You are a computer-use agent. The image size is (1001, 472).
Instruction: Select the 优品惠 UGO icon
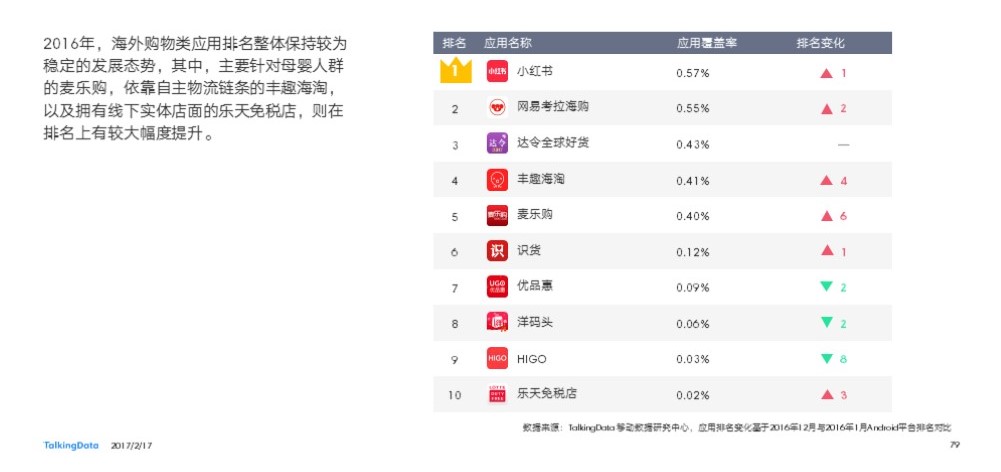click(x=497, y=287)
